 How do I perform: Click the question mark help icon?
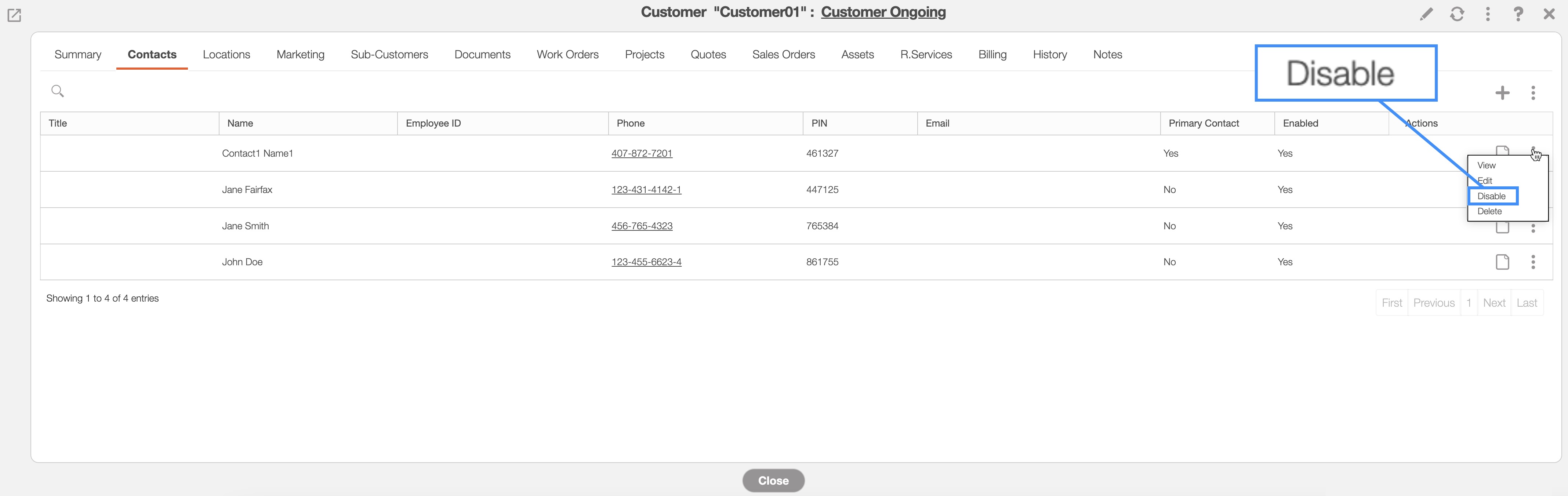tap(1518, 14)
